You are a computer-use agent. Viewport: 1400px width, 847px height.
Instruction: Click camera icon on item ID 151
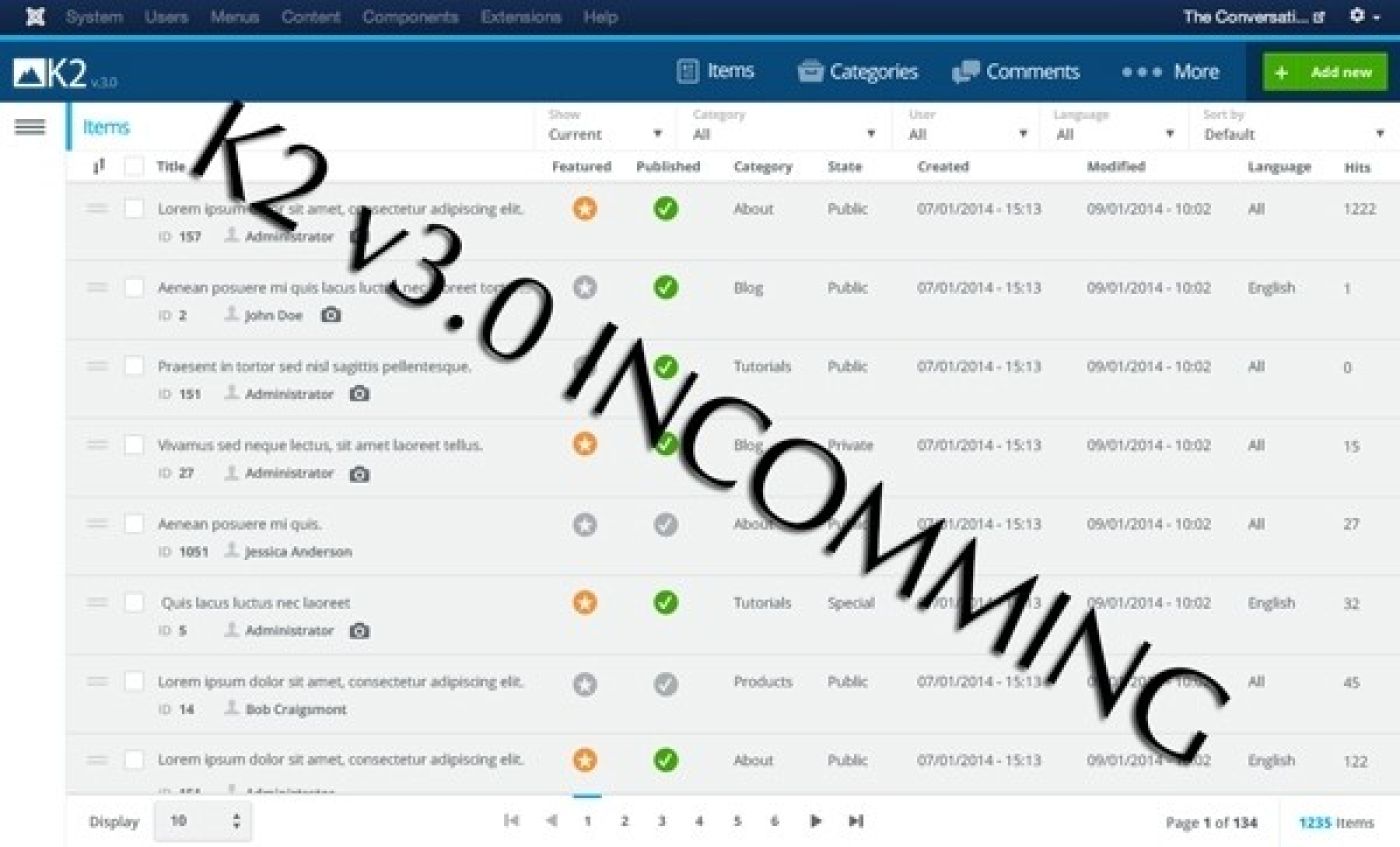[x=360, y=394]
